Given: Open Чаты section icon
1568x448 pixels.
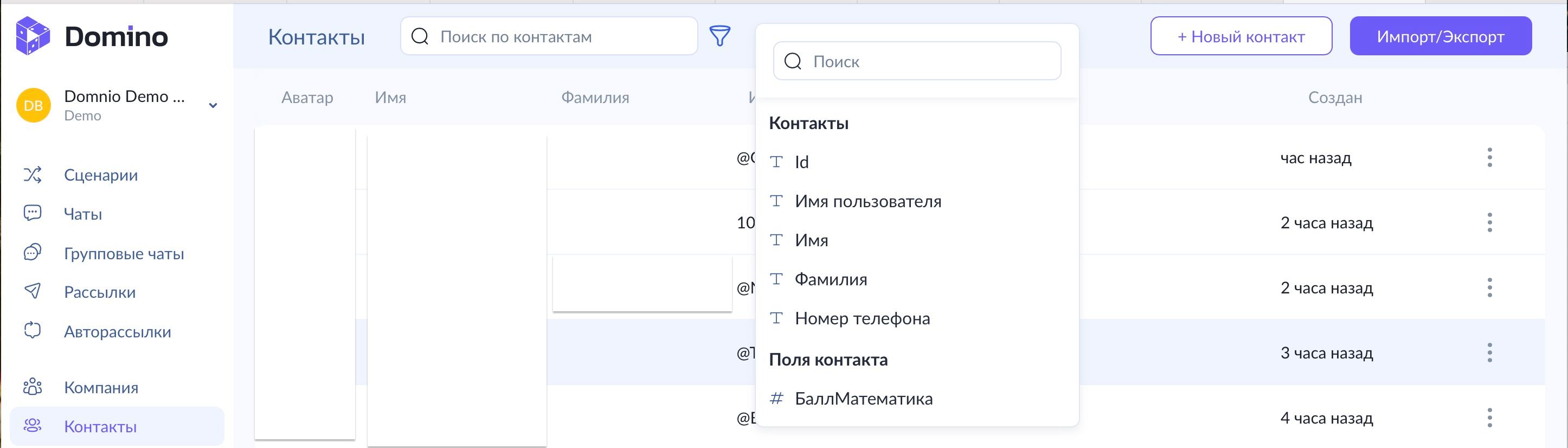Looking at the screenshot, I should pos(33,213).
